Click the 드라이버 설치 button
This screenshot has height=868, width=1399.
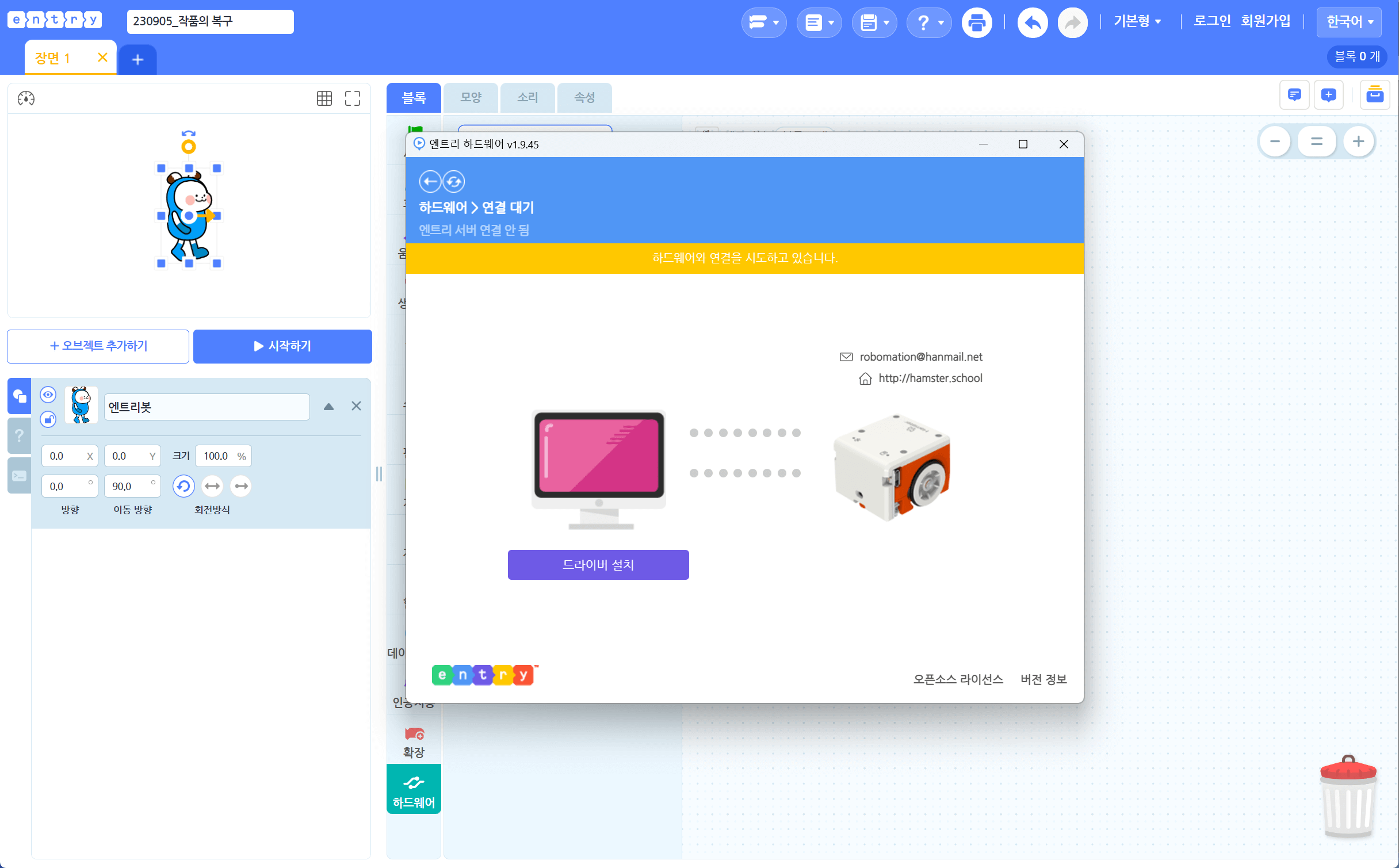(x=598, y=565)
